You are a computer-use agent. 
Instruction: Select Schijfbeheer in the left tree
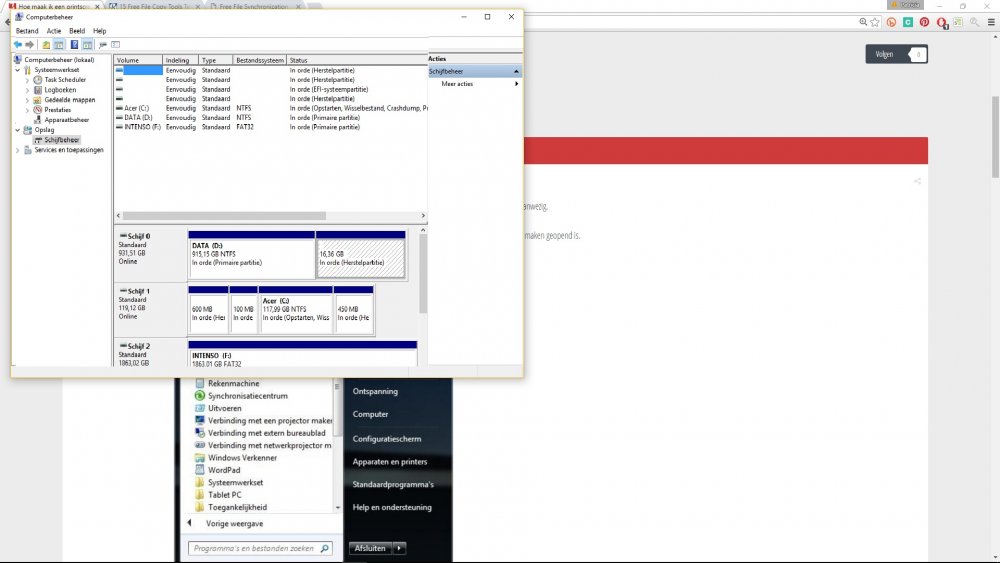pos(61,140)
